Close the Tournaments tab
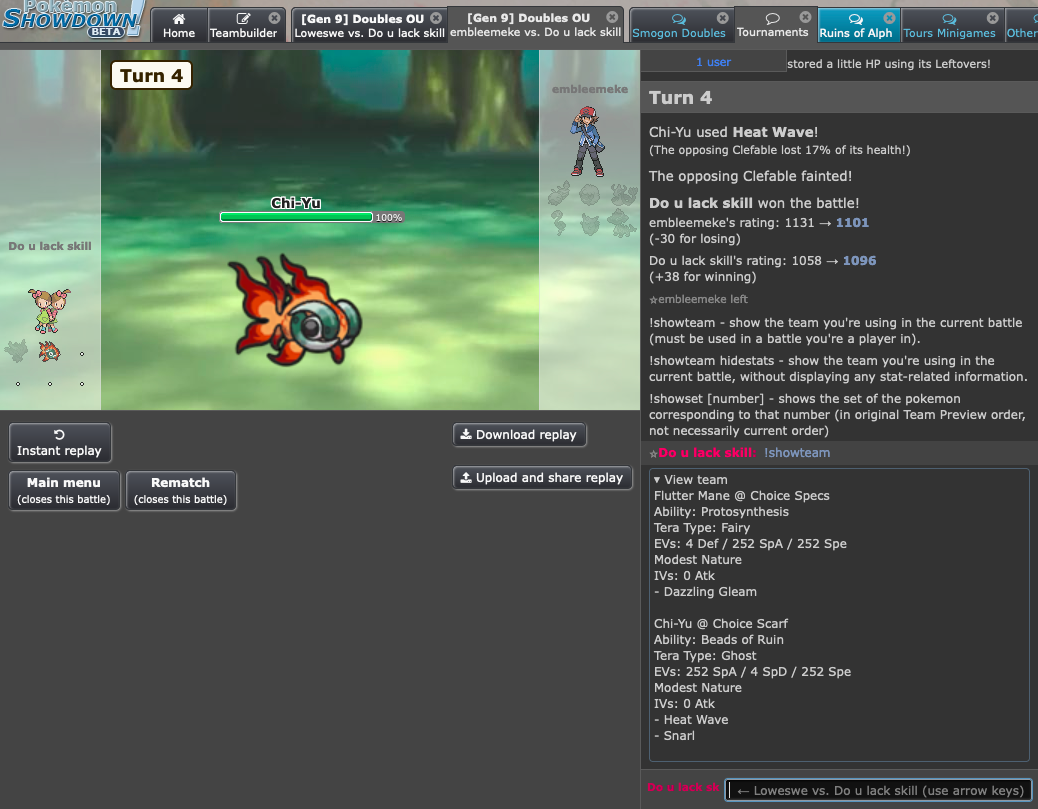This screenshot has width=1038, height=809. pyautogui.click(x=805, y=17)
